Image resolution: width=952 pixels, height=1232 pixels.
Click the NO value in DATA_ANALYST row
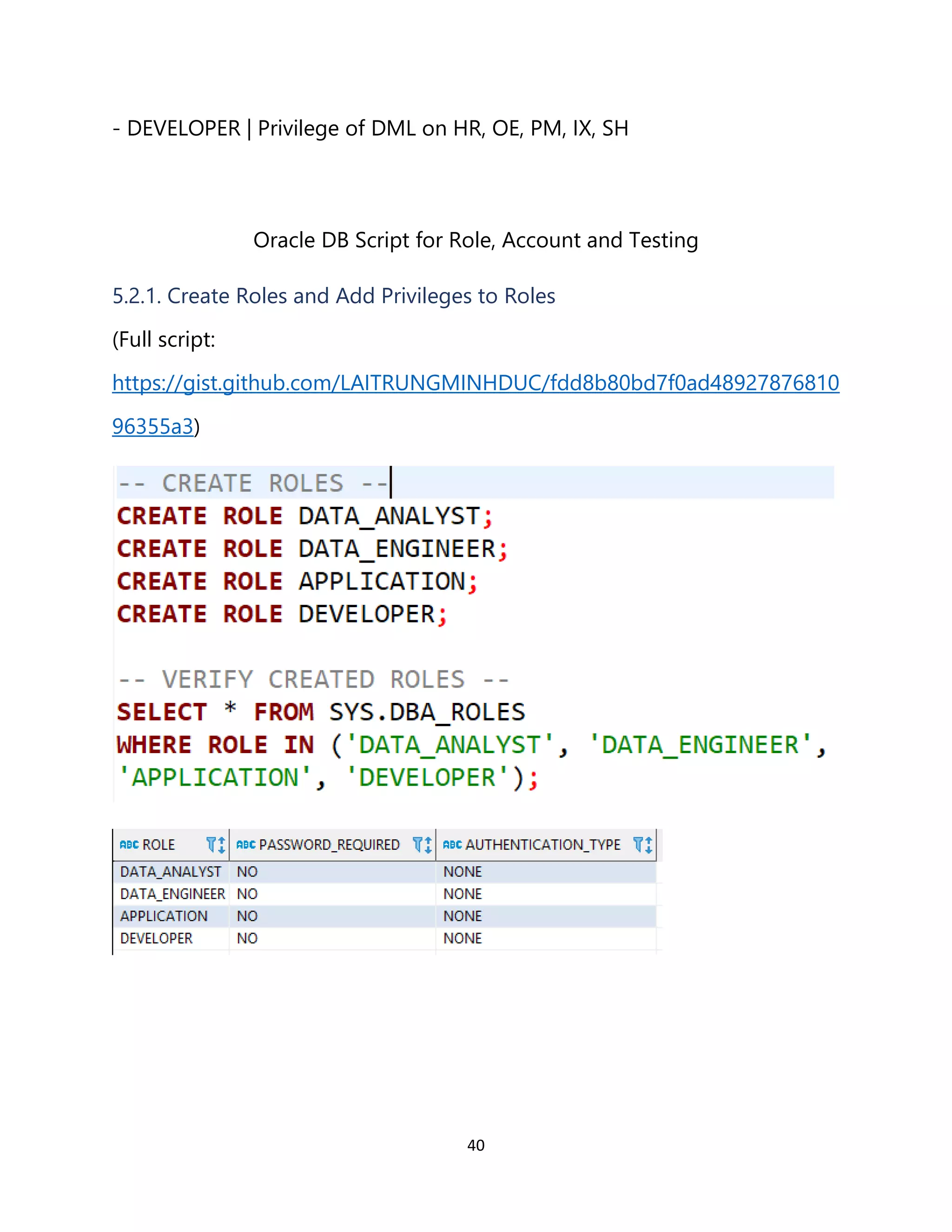(247, 872)
